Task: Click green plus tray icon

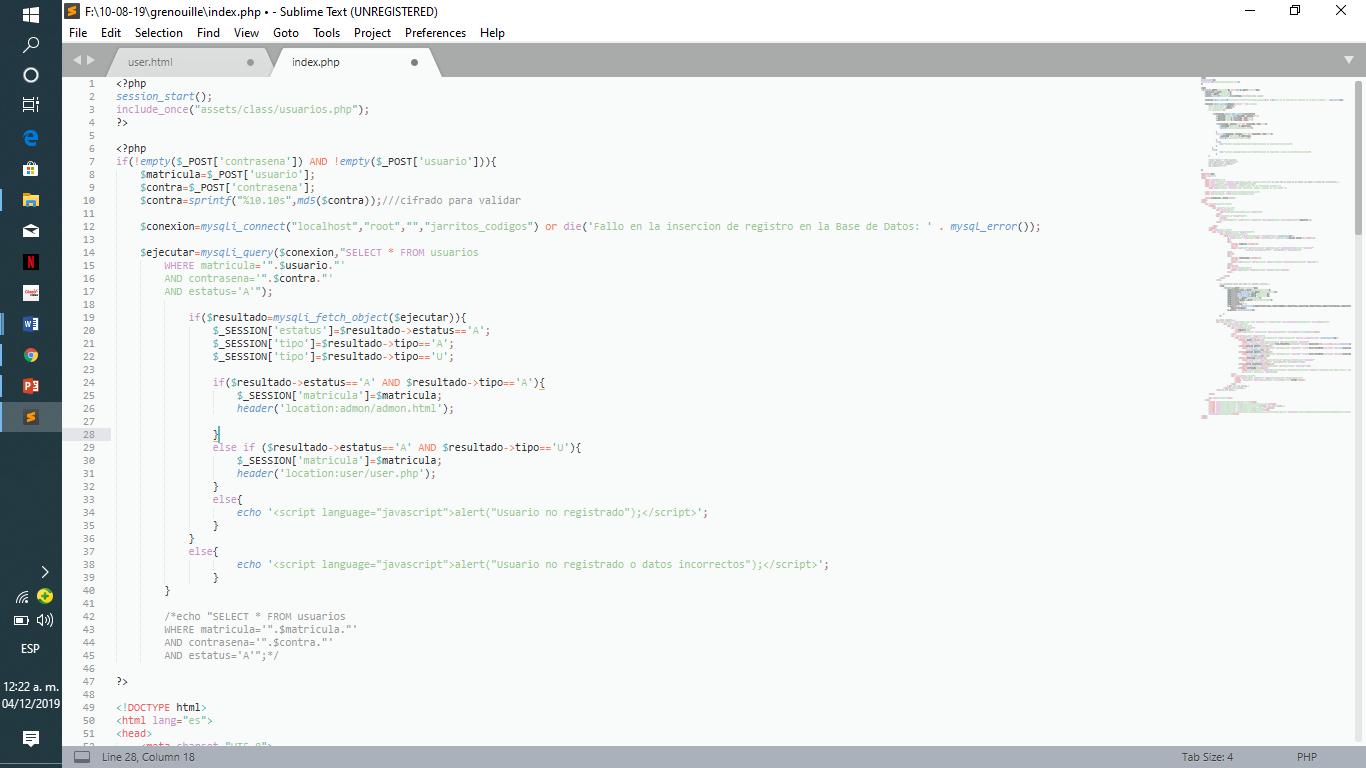Action: click(44, 596)
